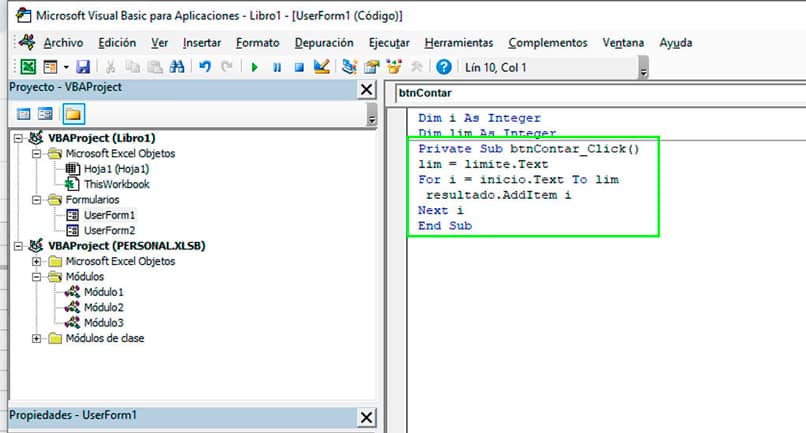The image size is (806, 433).
Task: Click the 'Dim i As Integer' code line
Action: click(479, 118)
